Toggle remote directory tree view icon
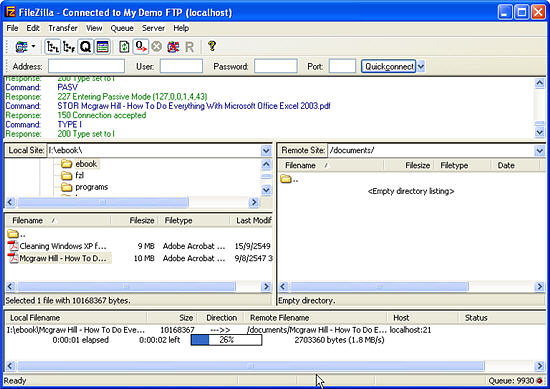Viewport: 550px width, 389px height. [69, 47]
